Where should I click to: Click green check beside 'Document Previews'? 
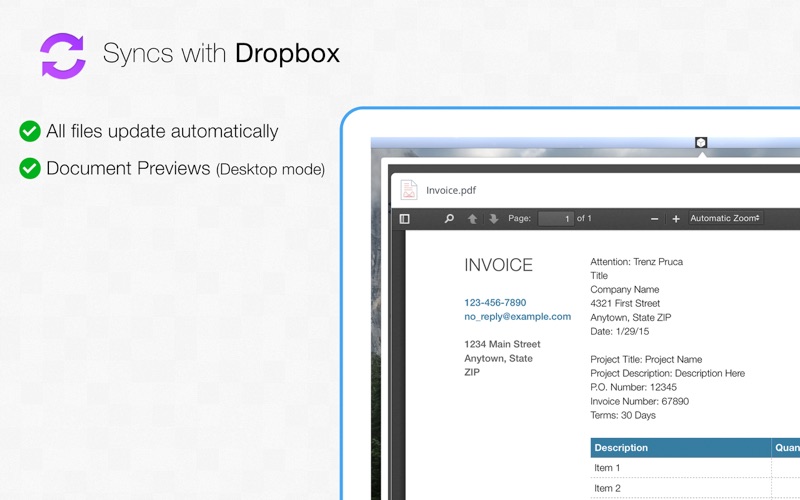[x=30, y=168]
